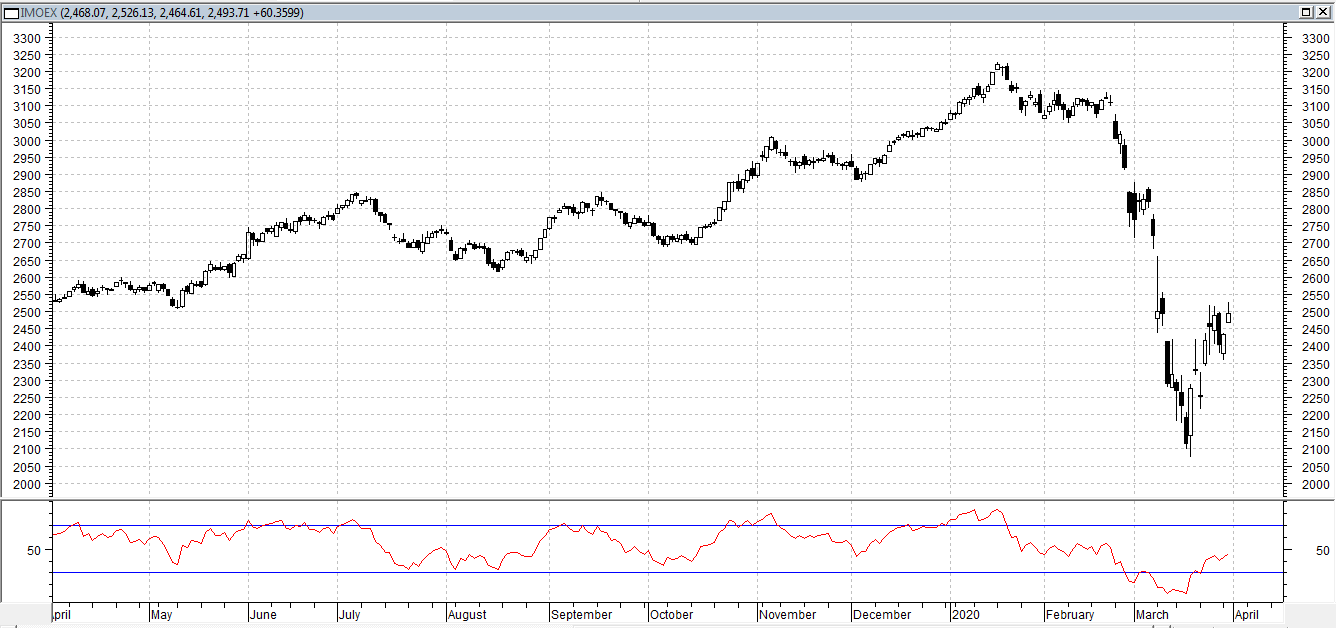Select the last candlestick near 2500
Viewport: 1339px width, 628px height.
click(1229, 315)
